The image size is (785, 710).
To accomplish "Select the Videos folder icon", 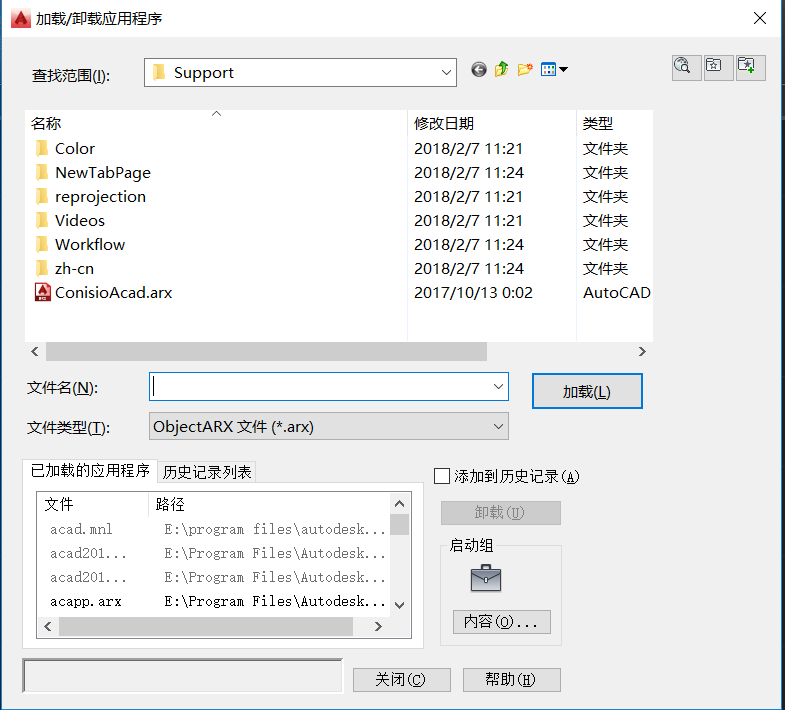I will pyautogui.click(x=43, y=220).
